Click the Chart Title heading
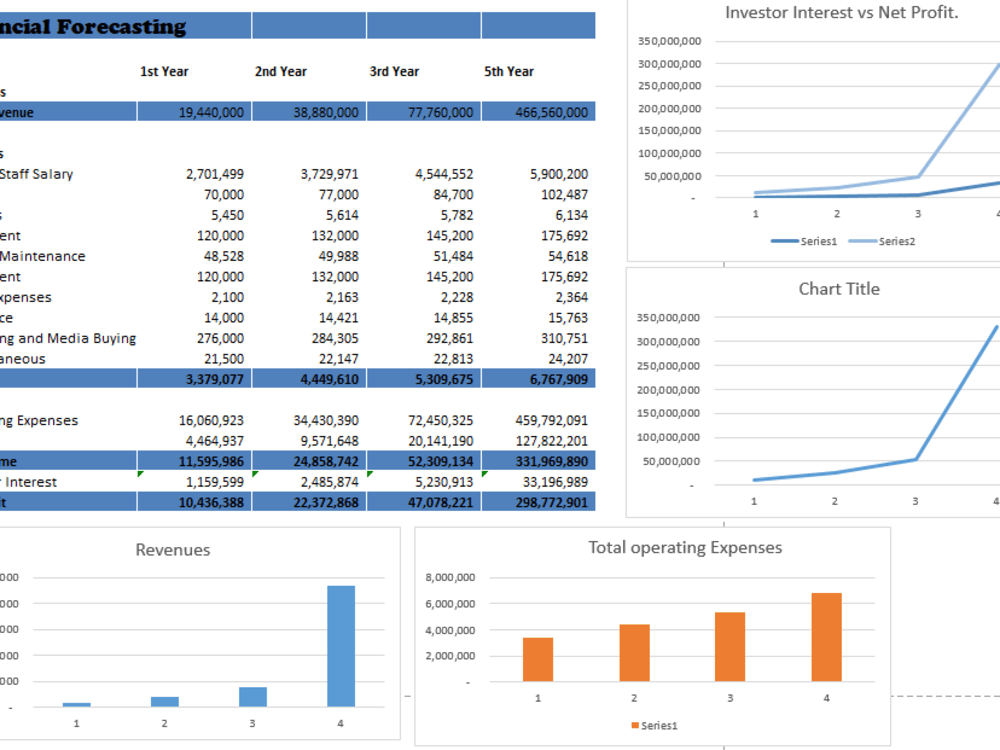Screen dimensions: 1000x750 [839, 289]
